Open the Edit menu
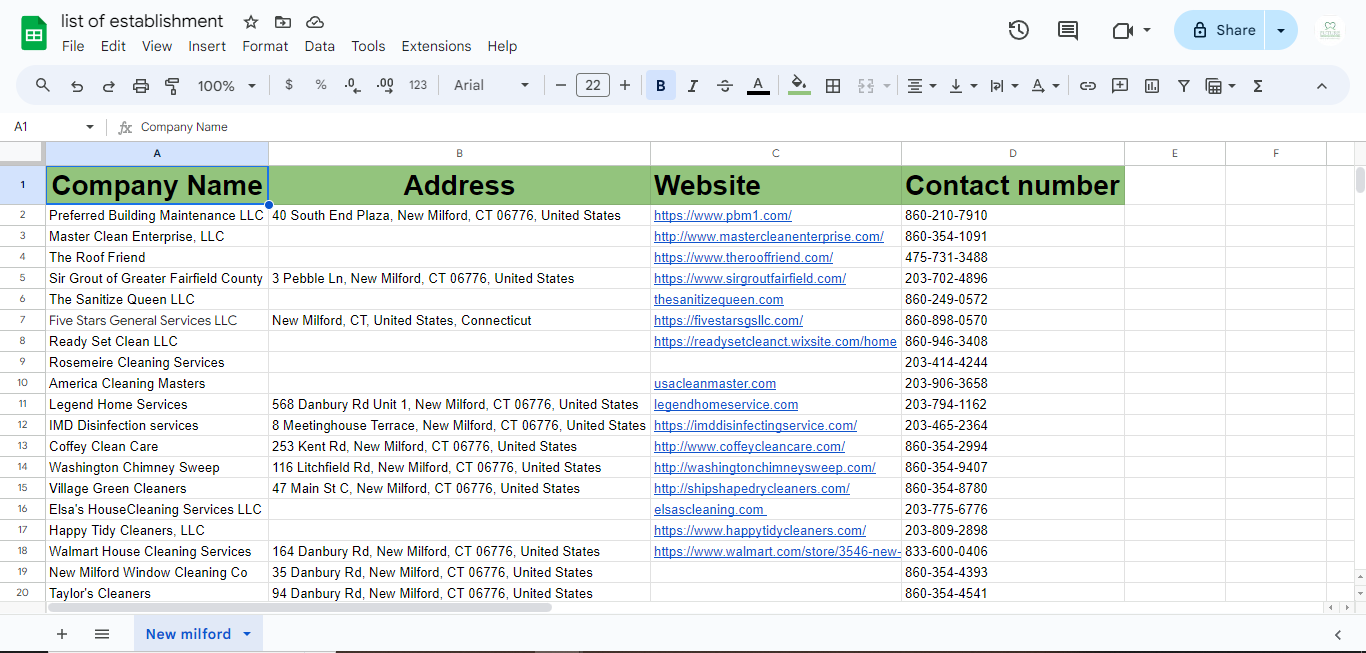Viewport: 1366px width, 653px height. pyautogui.click(x=113, y=46)
